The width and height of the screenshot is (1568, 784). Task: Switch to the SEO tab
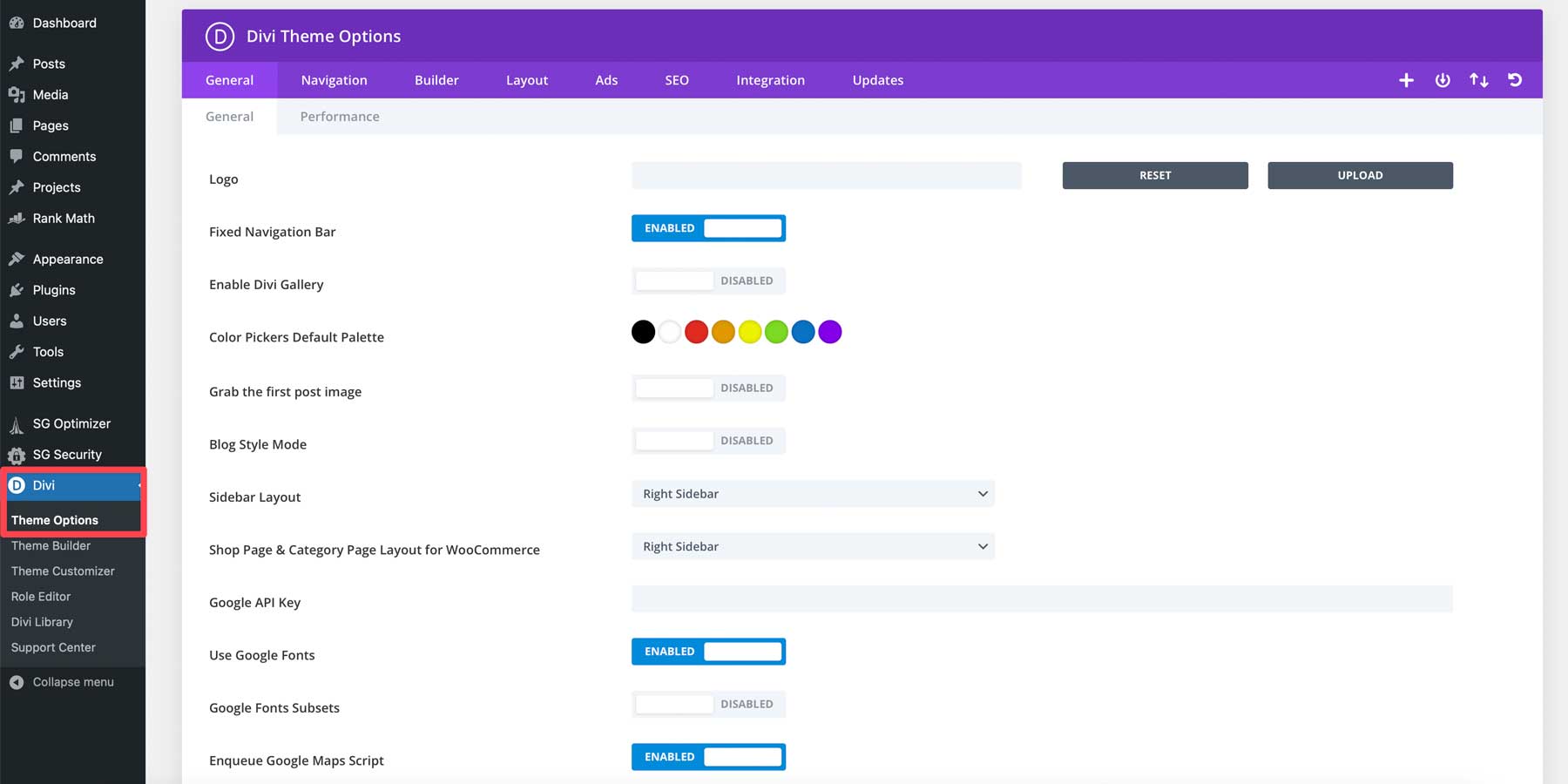pos(677,79)
